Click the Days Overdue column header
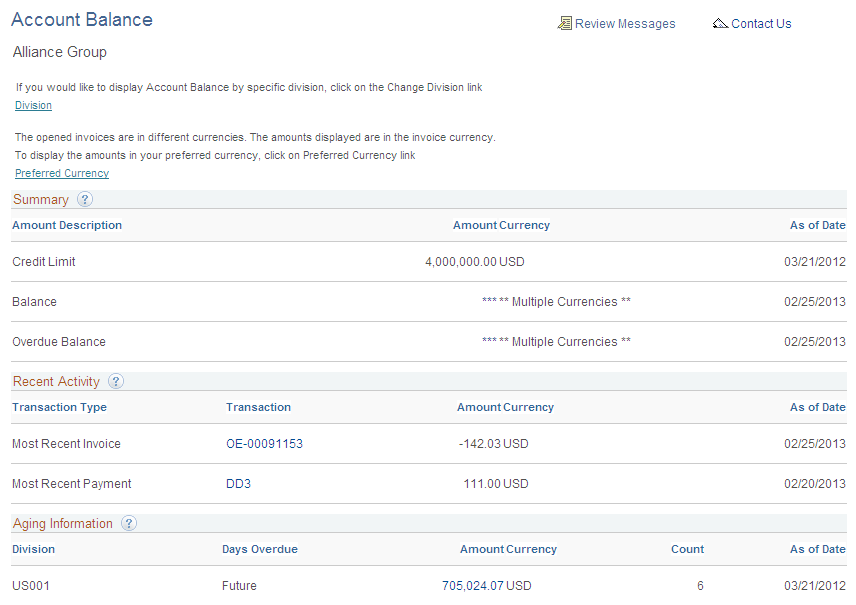Screen dimensions: 856x605 pyautogui.click(x=258, y=549)
